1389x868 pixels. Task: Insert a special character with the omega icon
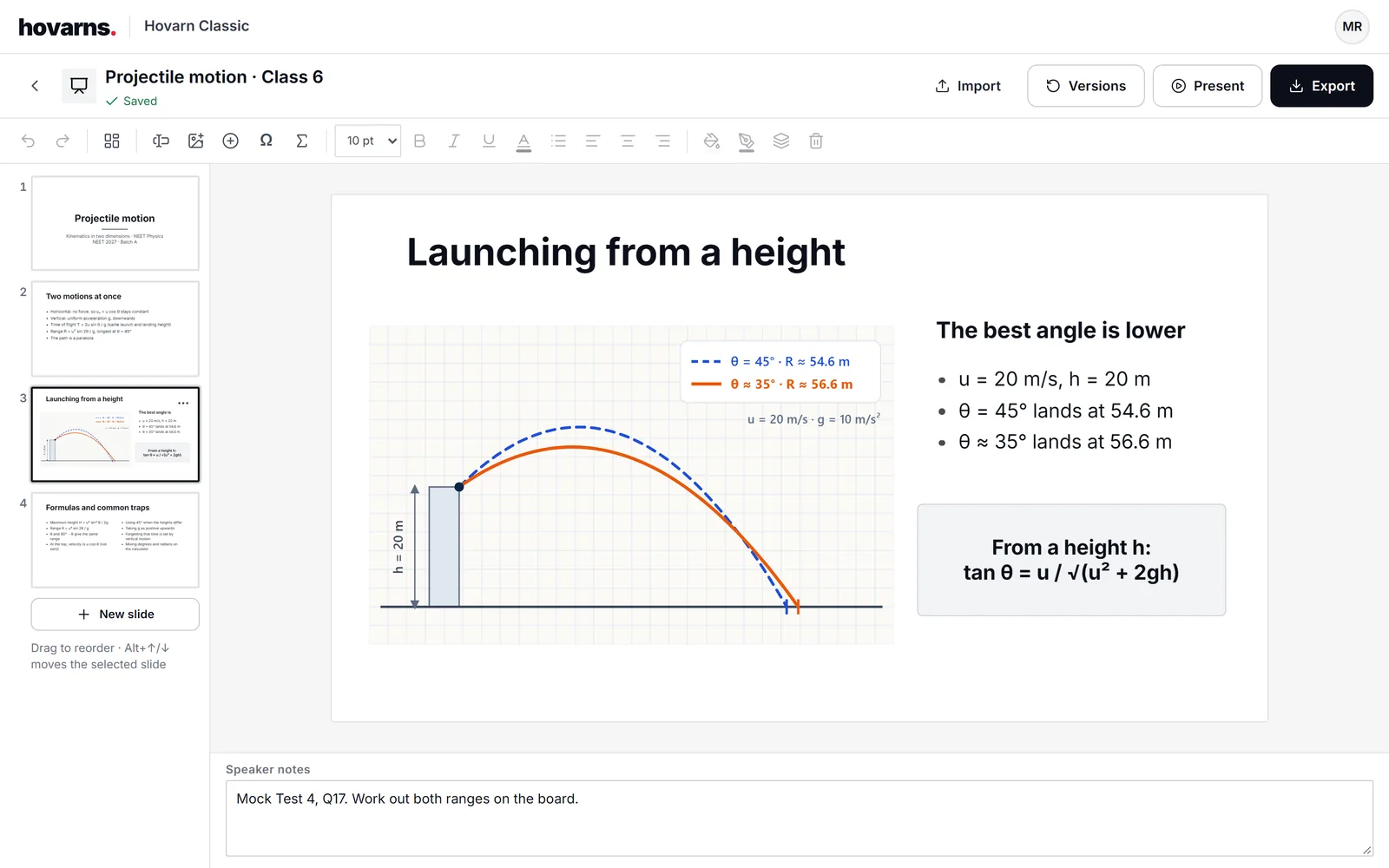coord(267,141)
